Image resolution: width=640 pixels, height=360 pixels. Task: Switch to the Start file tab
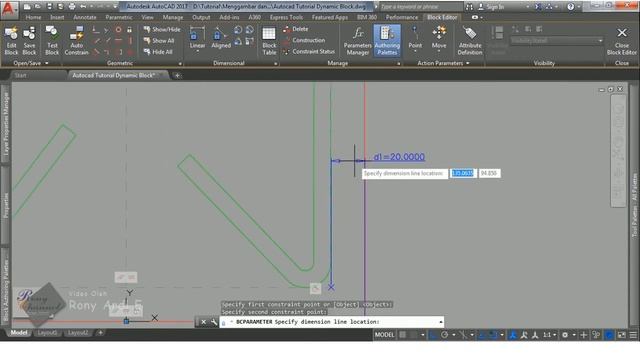[x=20, y=76]
